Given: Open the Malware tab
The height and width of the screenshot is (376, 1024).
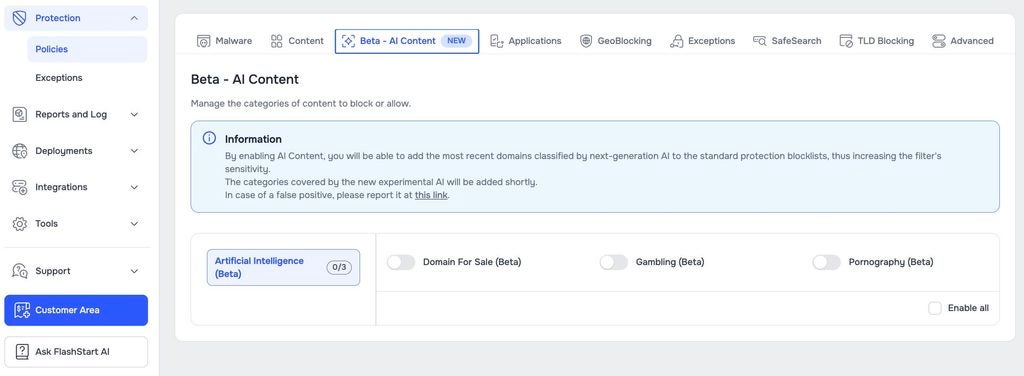Looking at the screenshot, I should [x=224, y=41].
